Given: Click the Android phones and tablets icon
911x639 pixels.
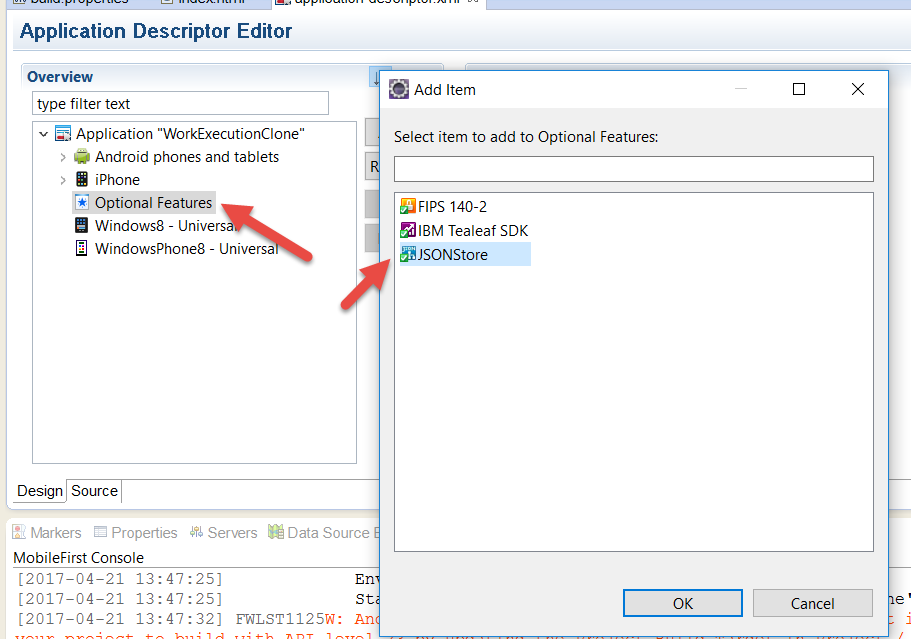Looking at the screenshot, I should coord(81,156).
